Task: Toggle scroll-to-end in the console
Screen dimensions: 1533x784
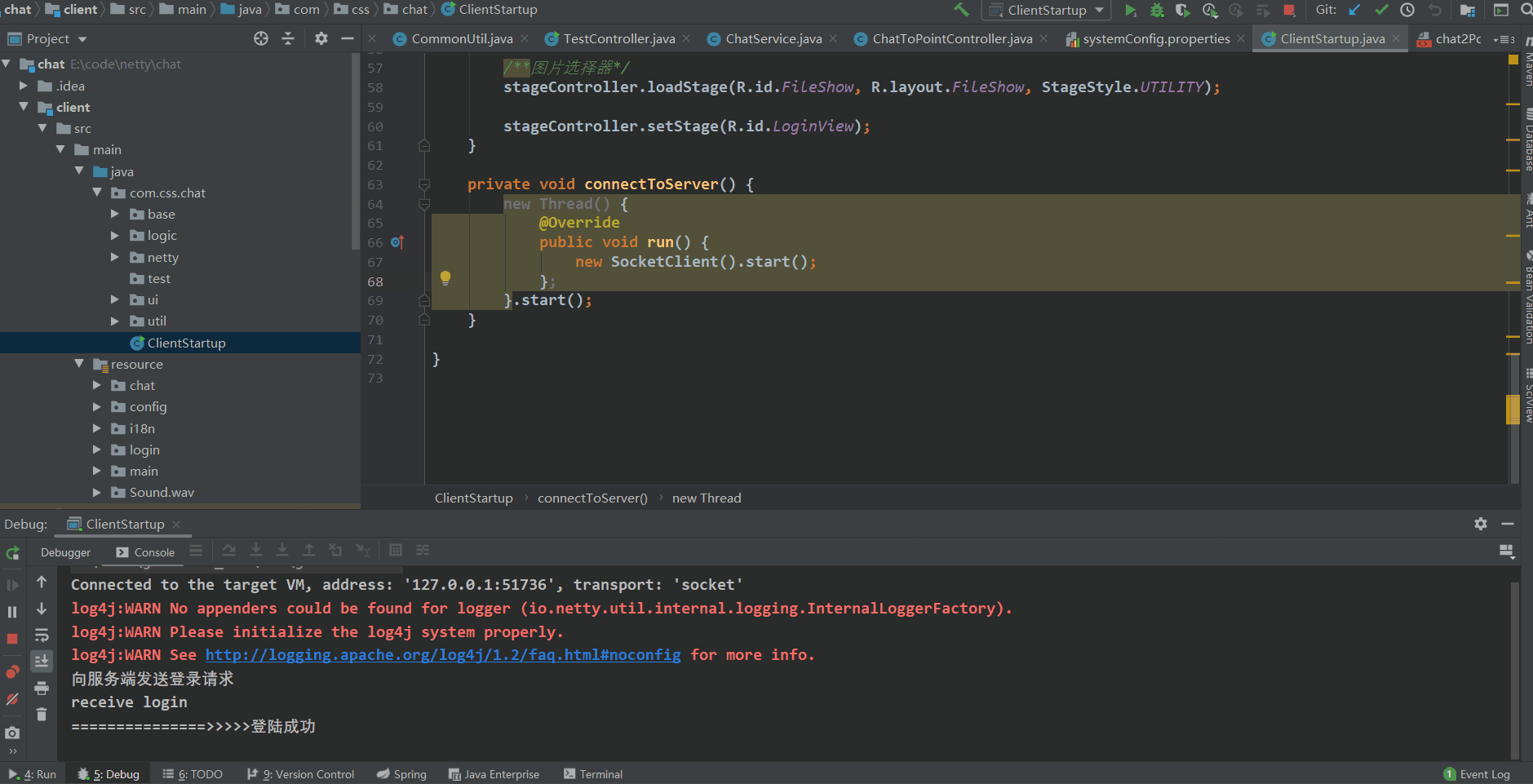Action: click(42, 661)
